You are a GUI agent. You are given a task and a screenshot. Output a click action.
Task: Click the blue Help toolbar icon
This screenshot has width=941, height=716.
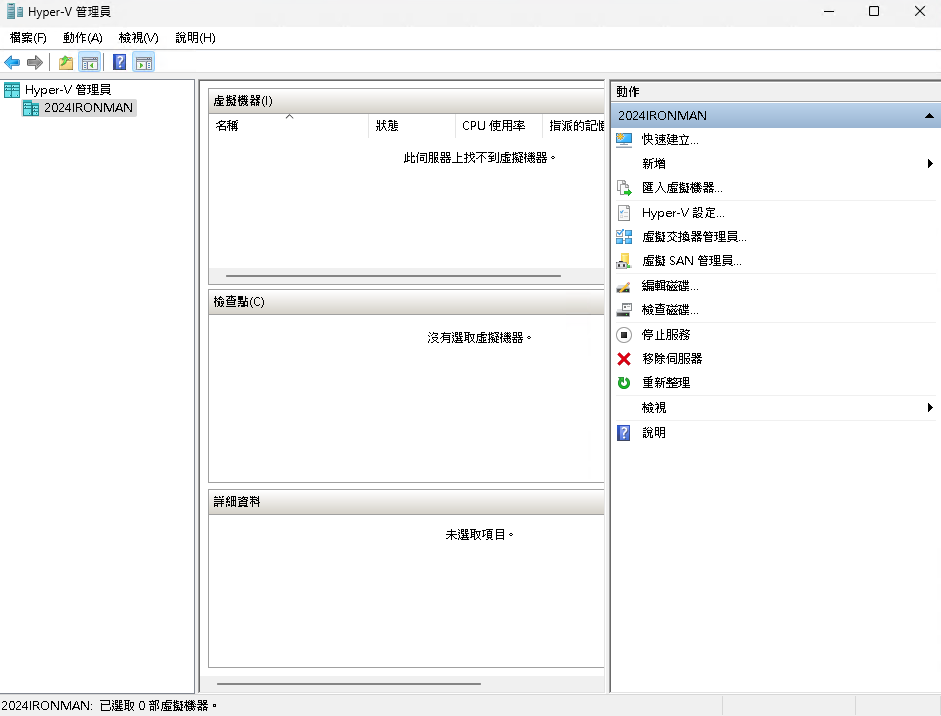click(119, 62)
